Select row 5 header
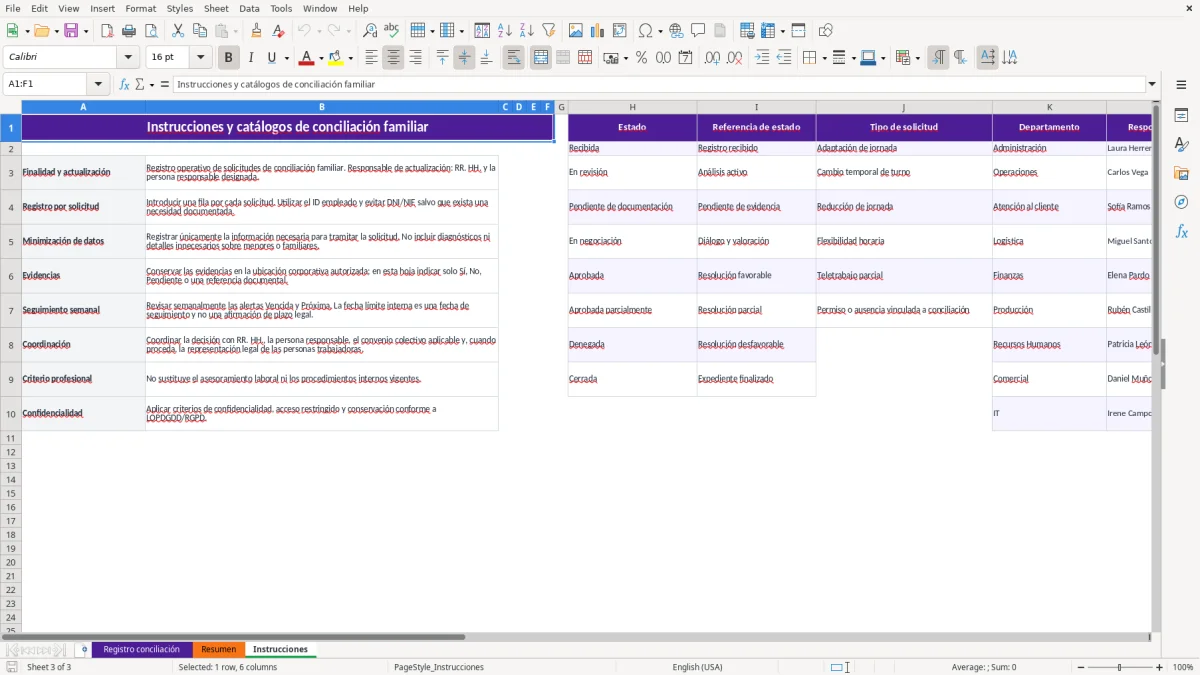The width and height of the screenshot is (1200, 675). tap(11, 241)
